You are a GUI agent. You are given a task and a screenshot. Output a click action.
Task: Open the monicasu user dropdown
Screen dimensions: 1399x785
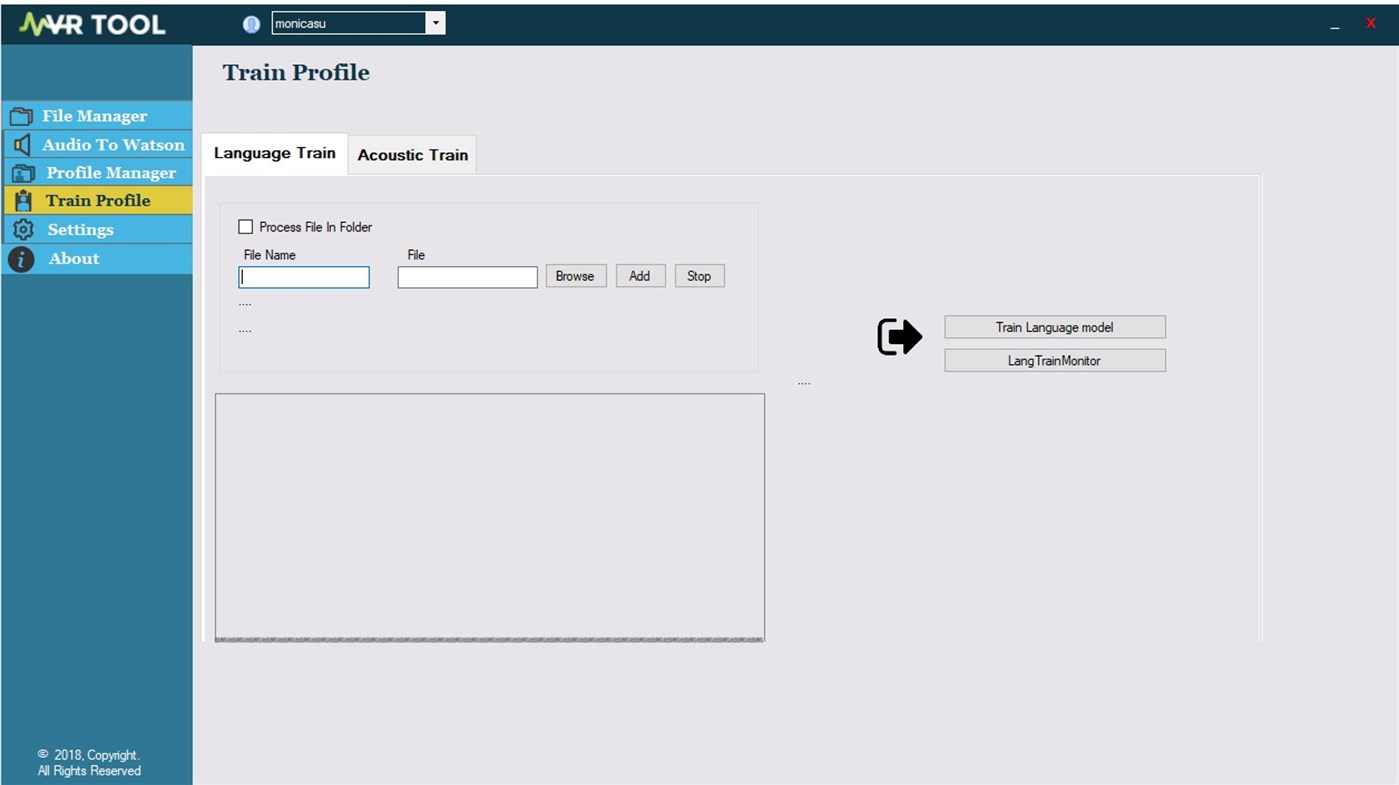(435, 22)
